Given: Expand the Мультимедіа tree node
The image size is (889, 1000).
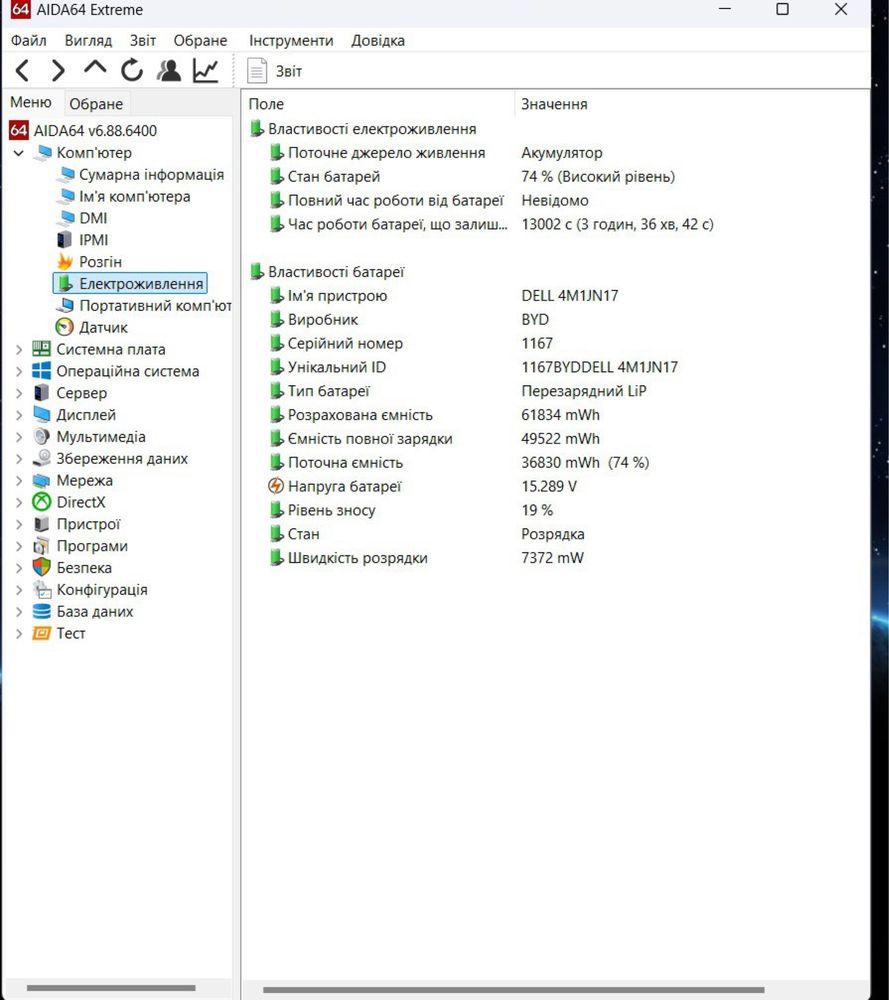Looking at the screenshot, I should 18,437.
